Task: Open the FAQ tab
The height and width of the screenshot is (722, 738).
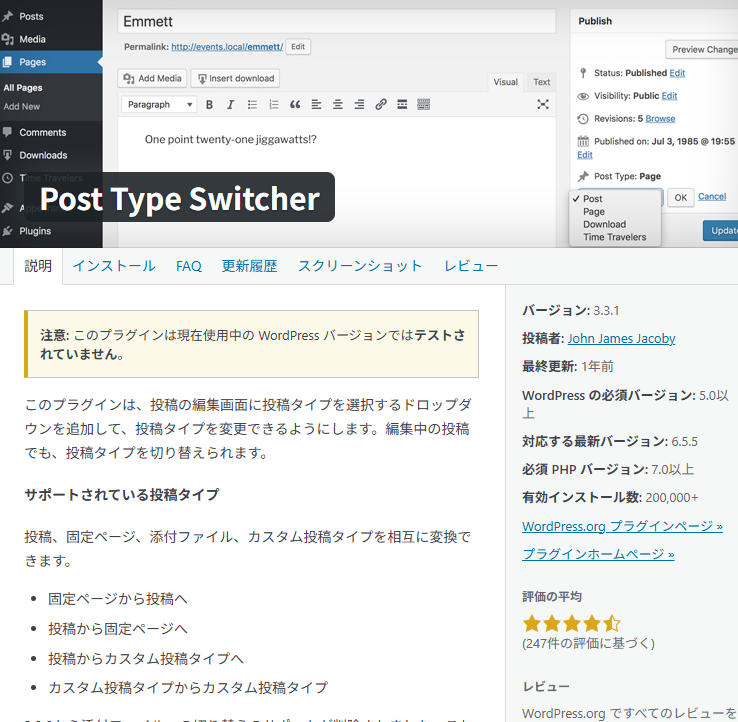Action: [189, 266]
